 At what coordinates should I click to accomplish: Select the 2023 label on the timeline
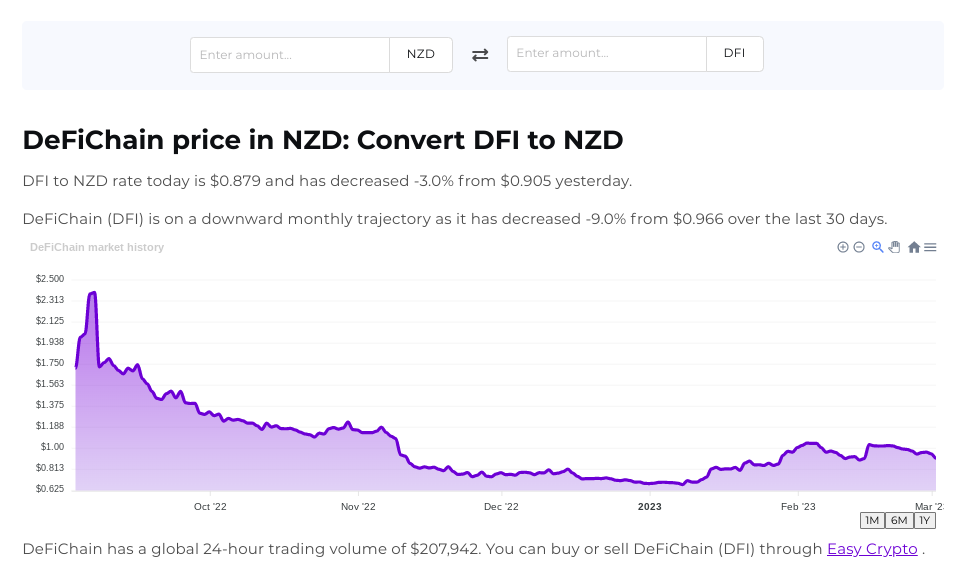(649, 507)
